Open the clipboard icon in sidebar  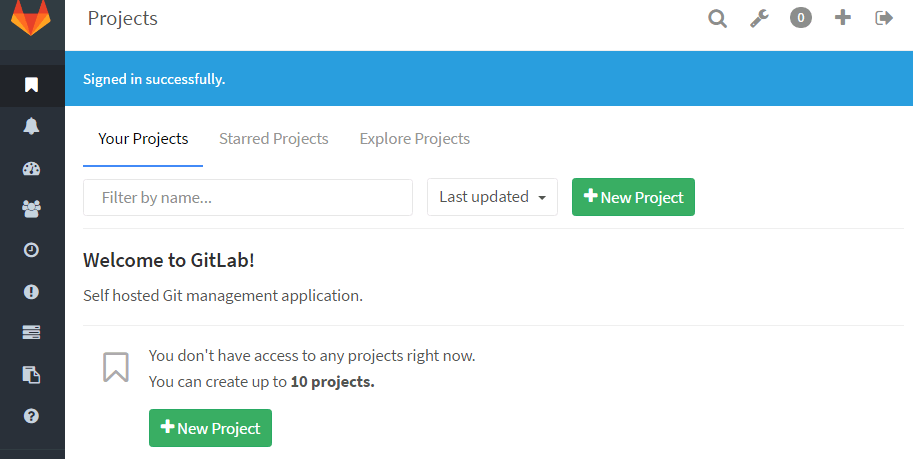[x=31, y=374]
